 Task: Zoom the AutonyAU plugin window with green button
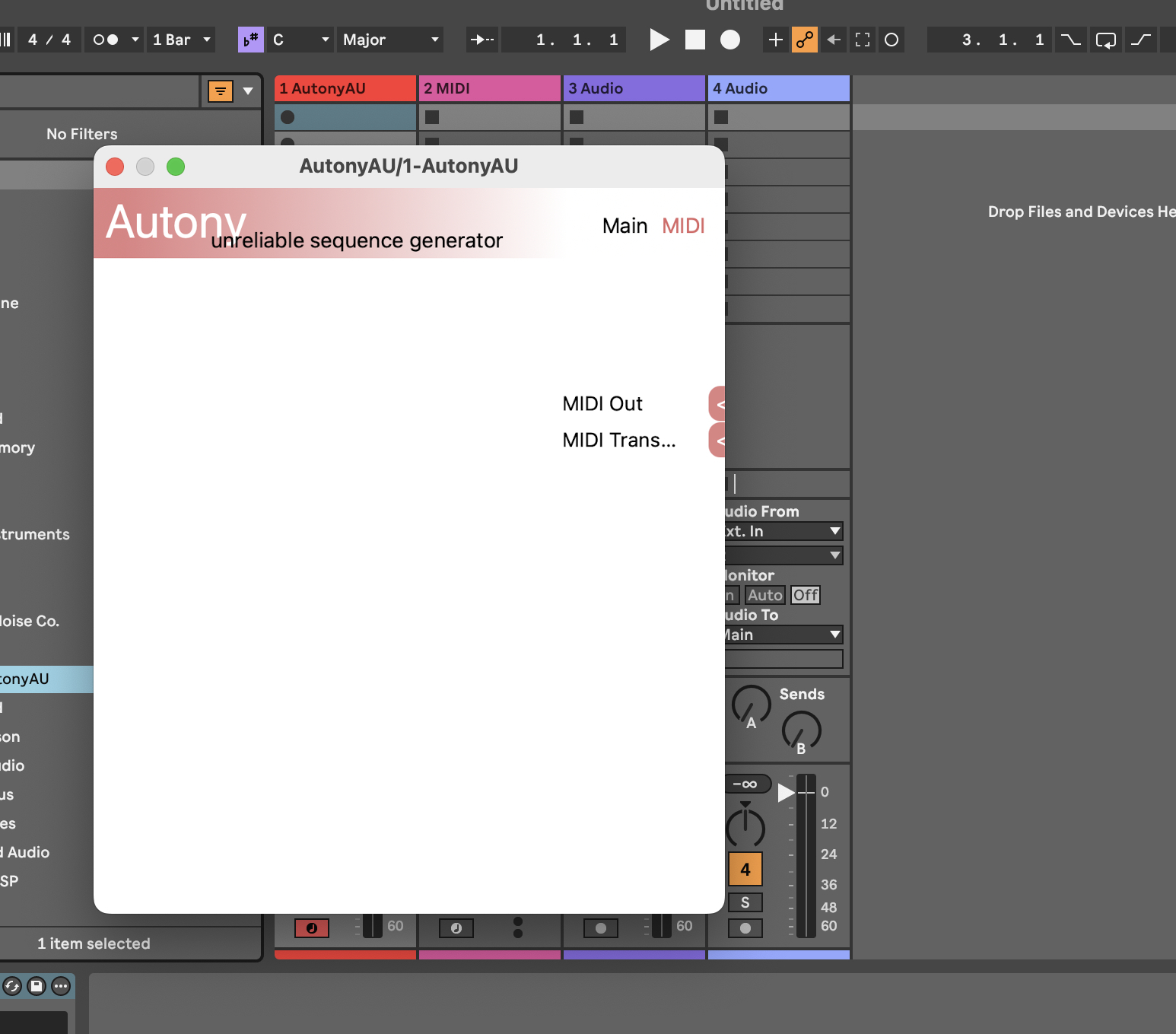tap(176, 167)
